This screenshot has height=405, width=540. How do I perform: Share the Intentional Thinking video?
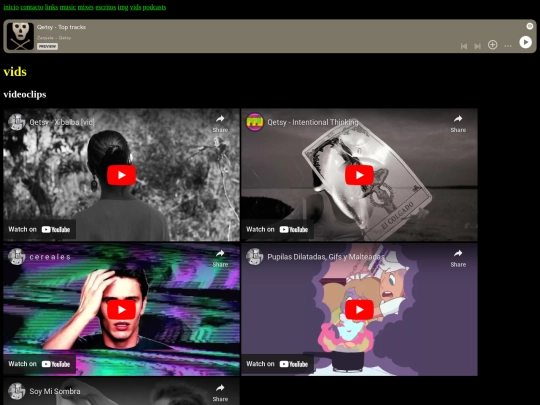point(458,123)
